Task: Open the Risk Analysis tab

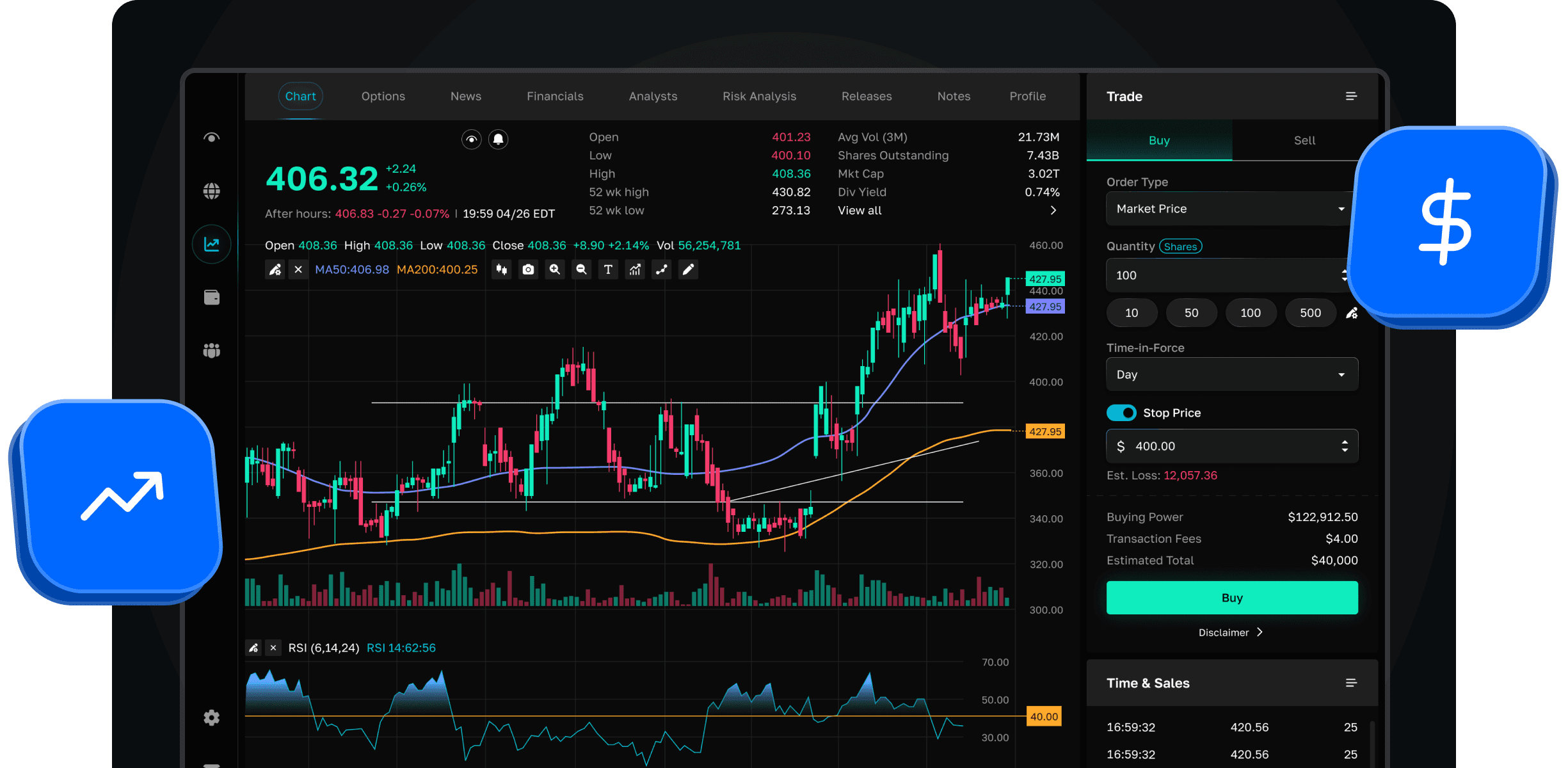Action: [x=759, y=96]
